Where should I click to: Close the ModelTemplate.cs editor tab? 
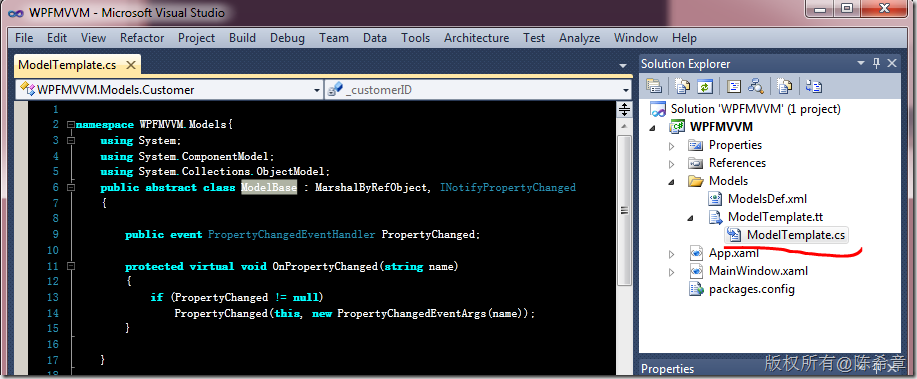(130, 65)
